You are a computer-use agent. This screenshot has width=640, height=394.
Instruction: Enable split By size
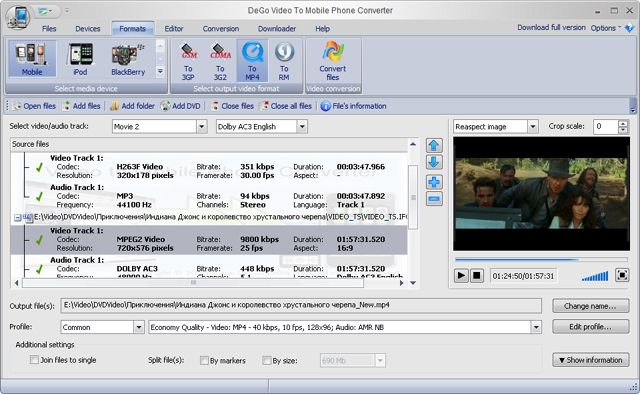pos(267,360)
